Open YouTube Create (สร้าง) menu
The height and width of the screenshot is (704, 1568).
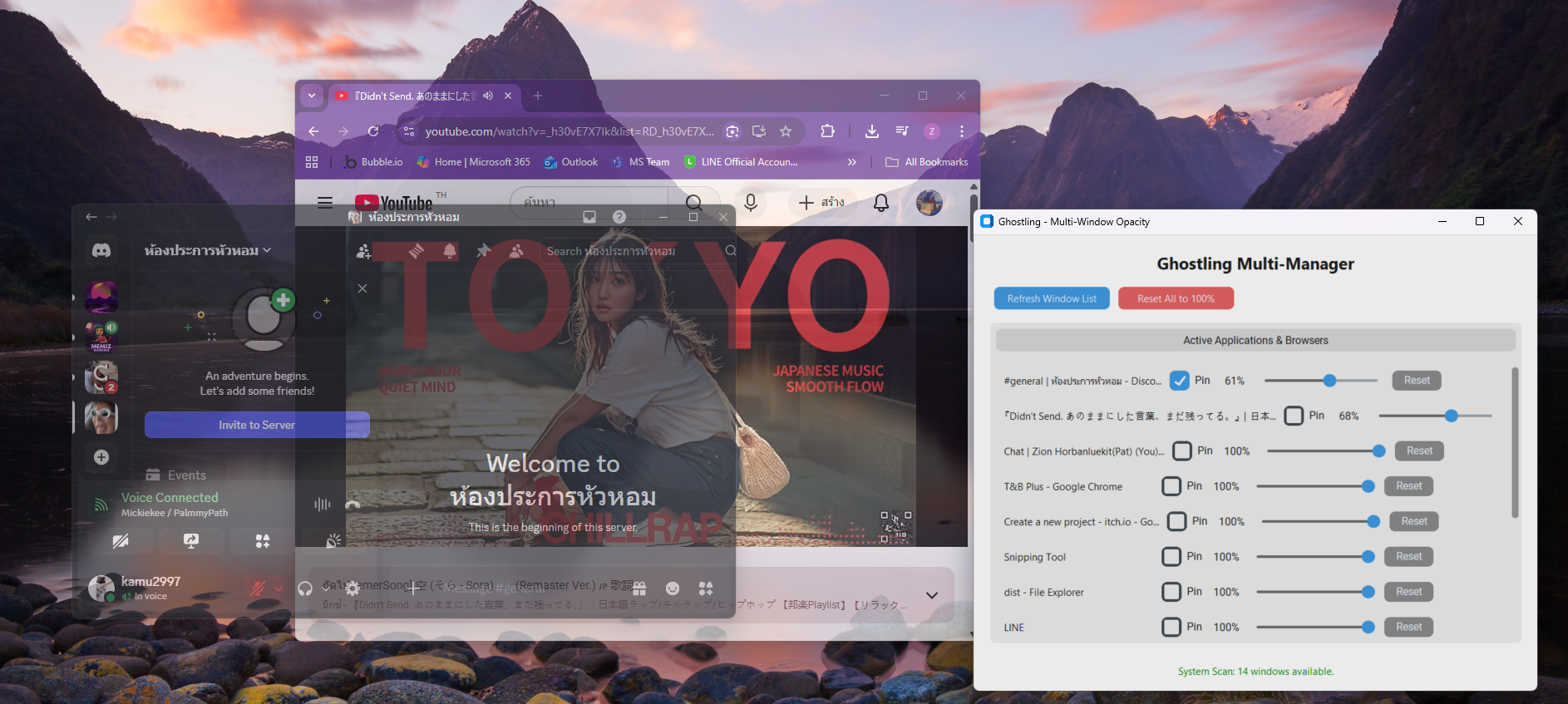821,203
